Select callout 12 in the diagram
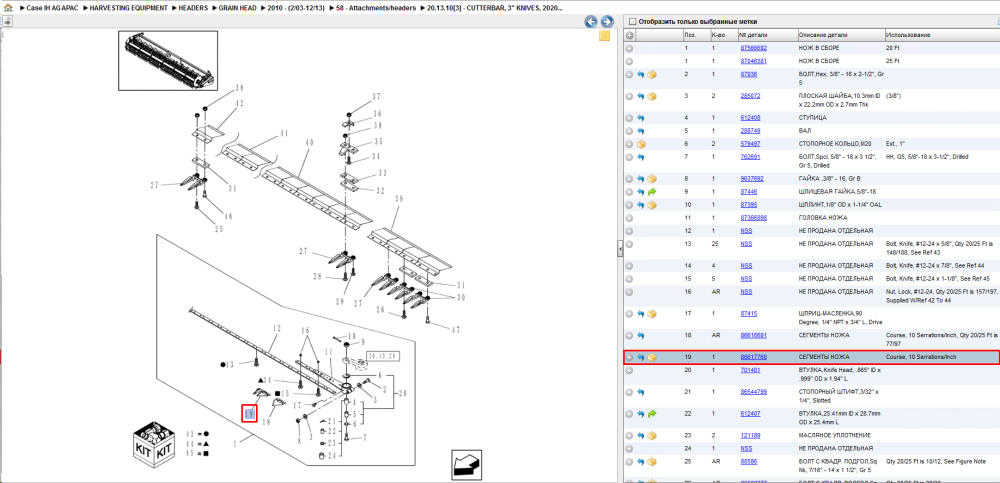 277,328
